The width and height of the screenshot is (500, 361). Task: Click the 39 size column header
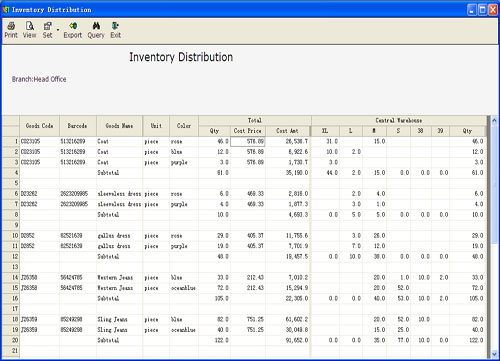point(440,131)
